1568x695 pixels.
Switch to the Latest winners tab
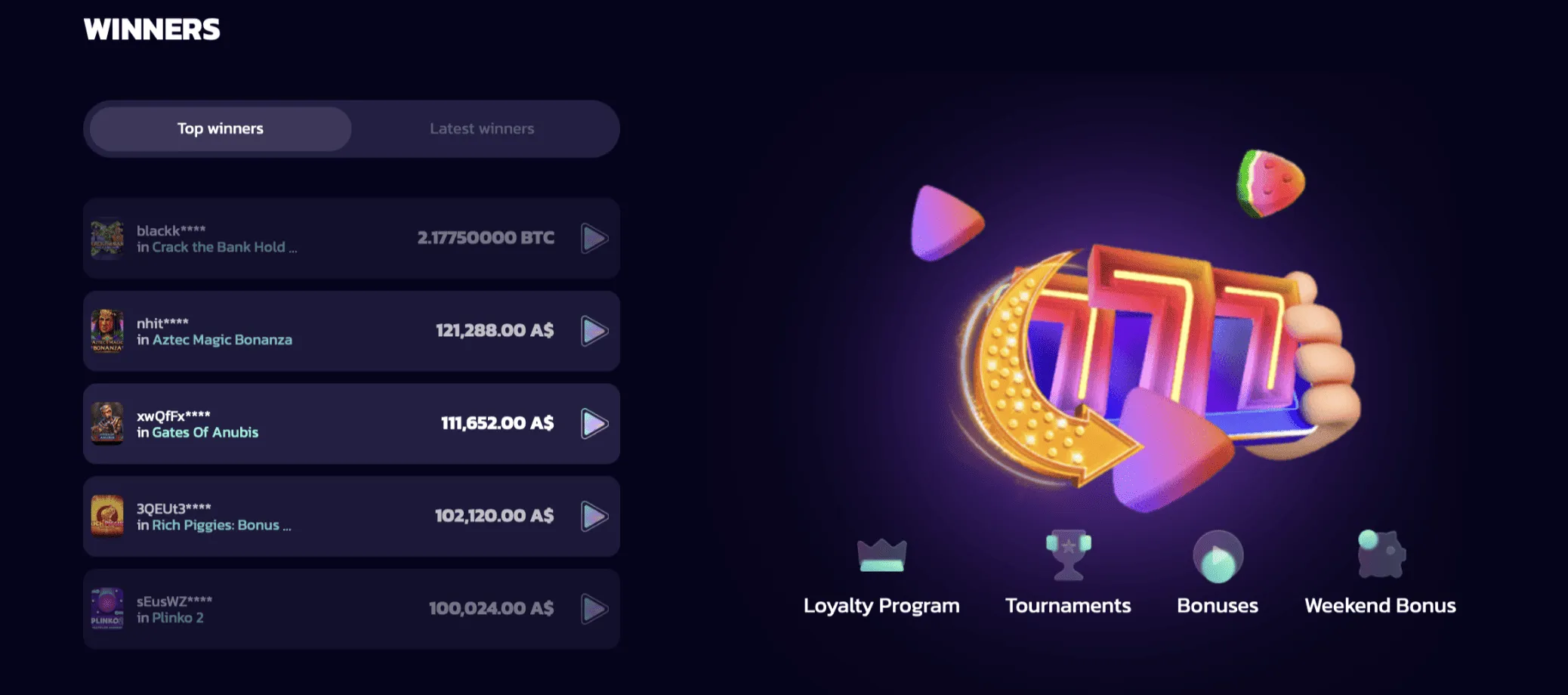point(482,129)
